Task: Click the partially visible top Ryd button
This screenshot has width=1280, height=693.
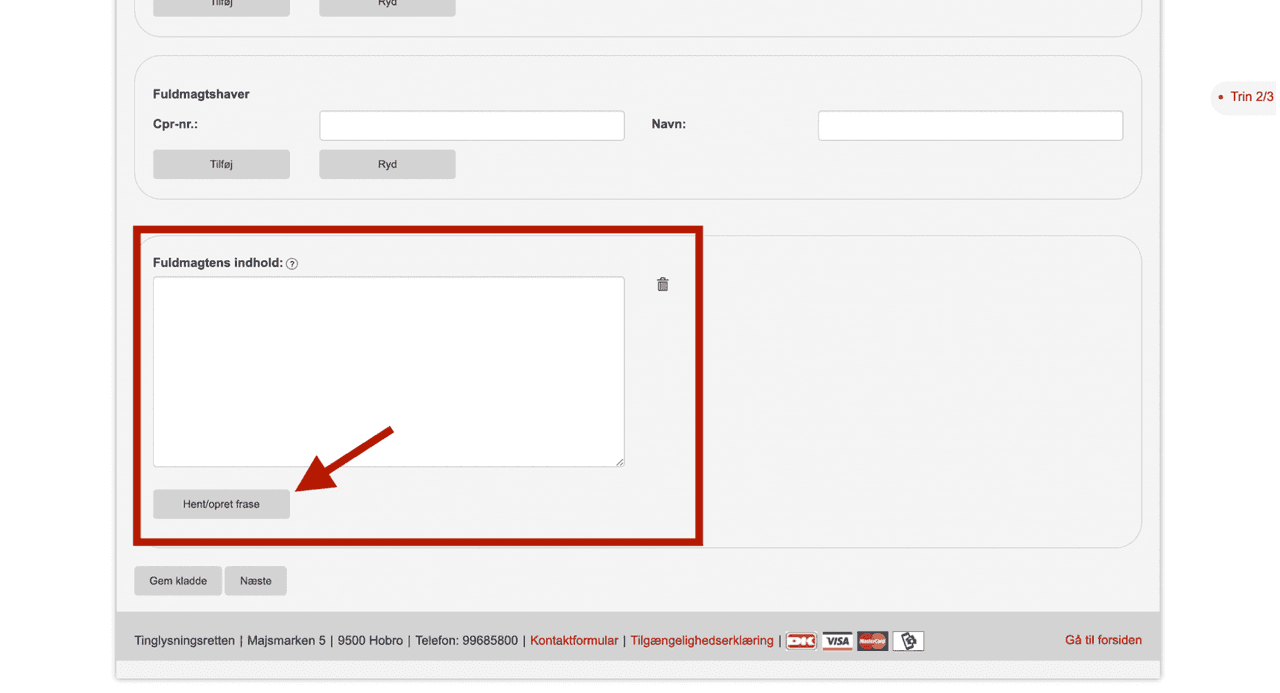Action: click(387, 6)
